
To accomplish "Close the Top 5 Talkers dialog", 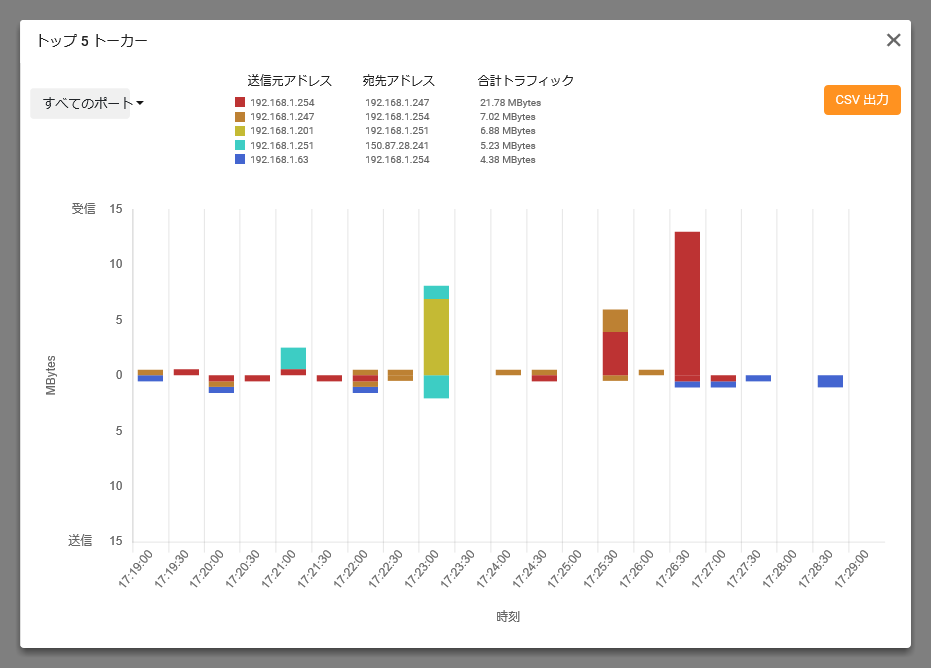I will click(x=893, y=40).
